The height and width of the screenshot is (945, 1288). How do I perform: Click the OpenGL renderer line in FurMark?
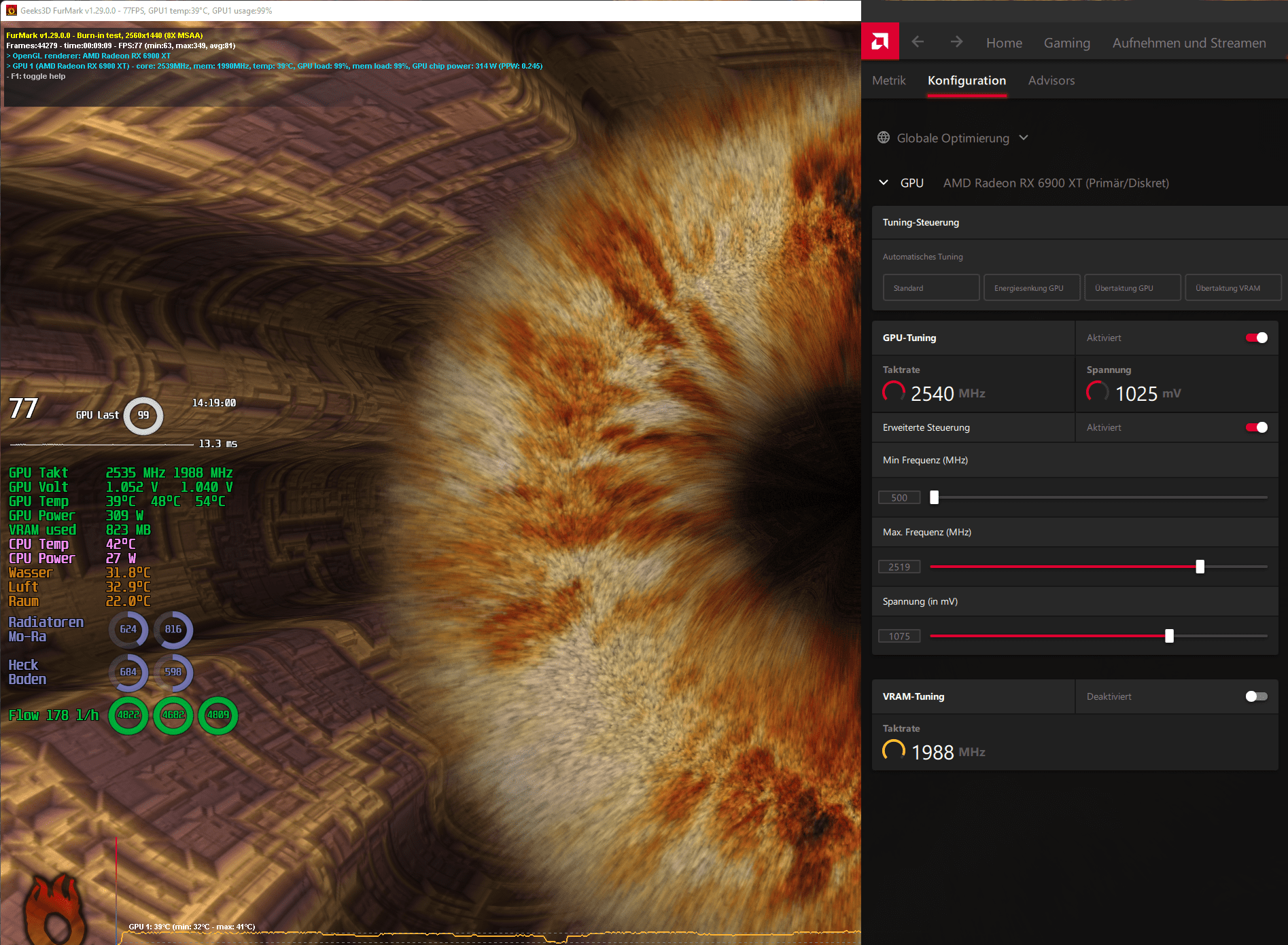(89, 56)
